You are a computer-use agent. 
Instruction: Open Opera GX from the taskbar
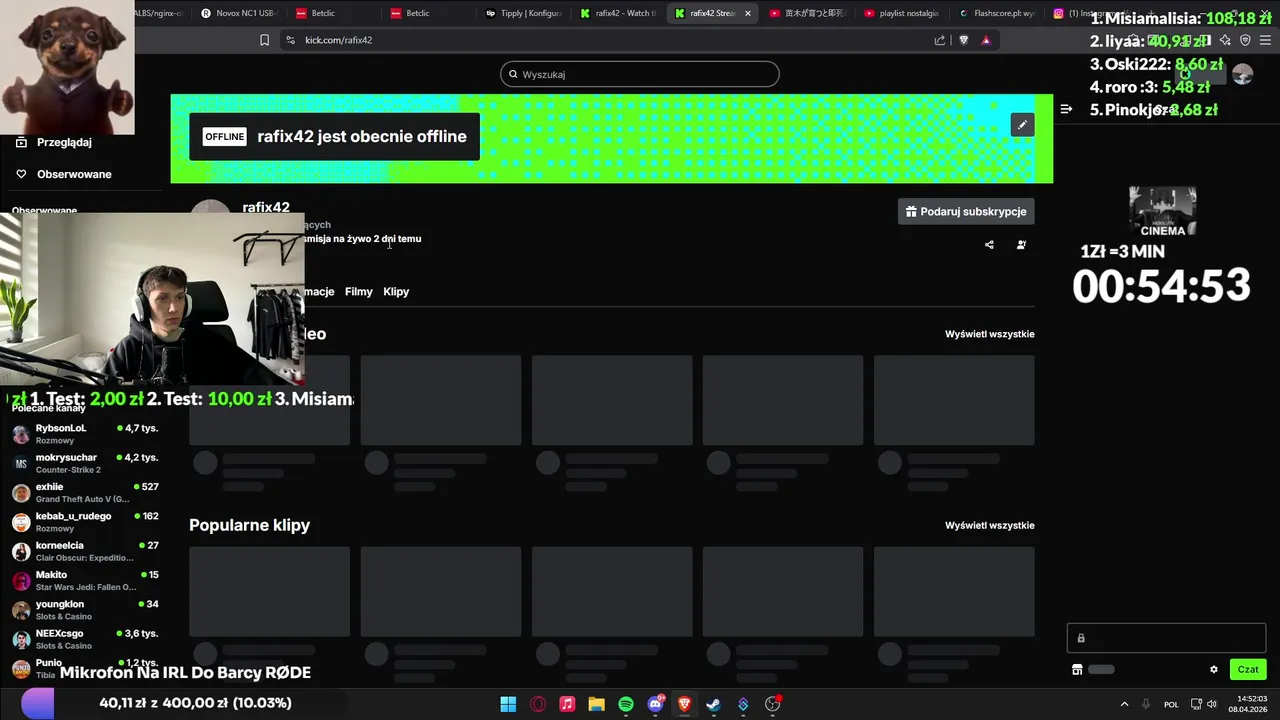pyautogui.click(x=538, y=704)
